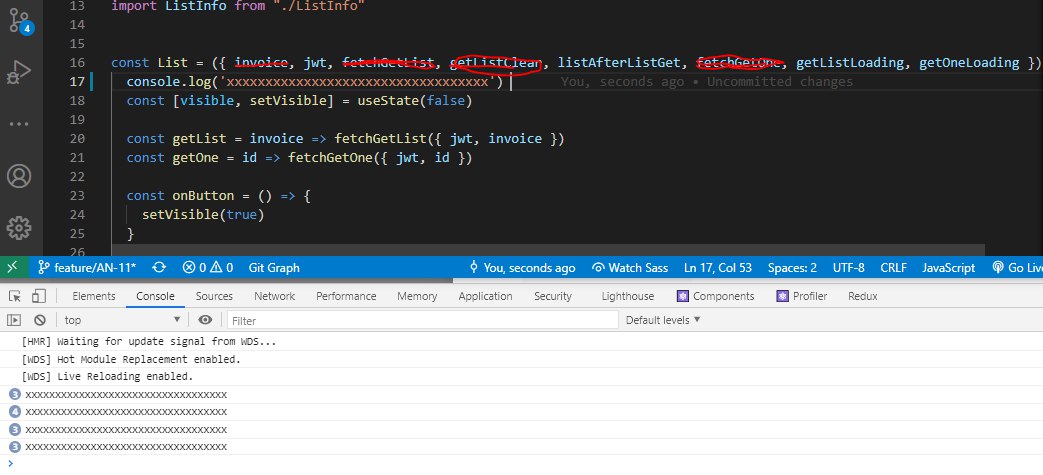Toggle Watch Sass in status bar

(629, 267)
